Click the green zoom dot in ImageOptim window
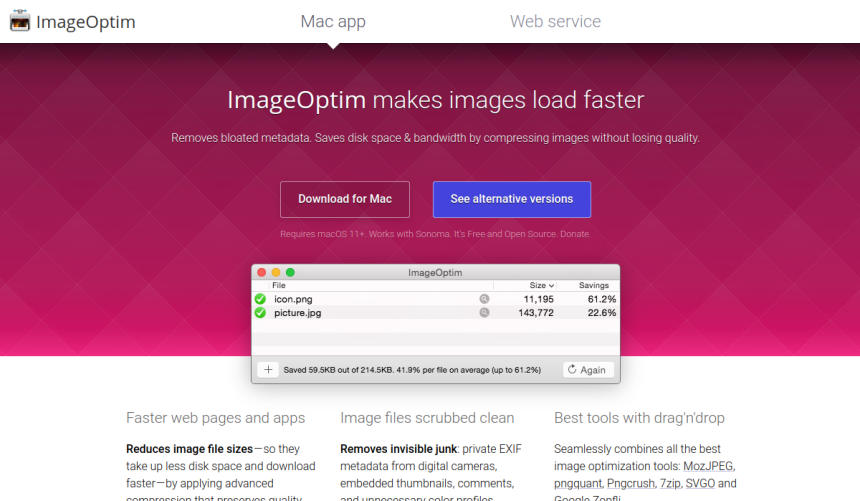This screenshot has width=860, height=501. pos(290,273)
